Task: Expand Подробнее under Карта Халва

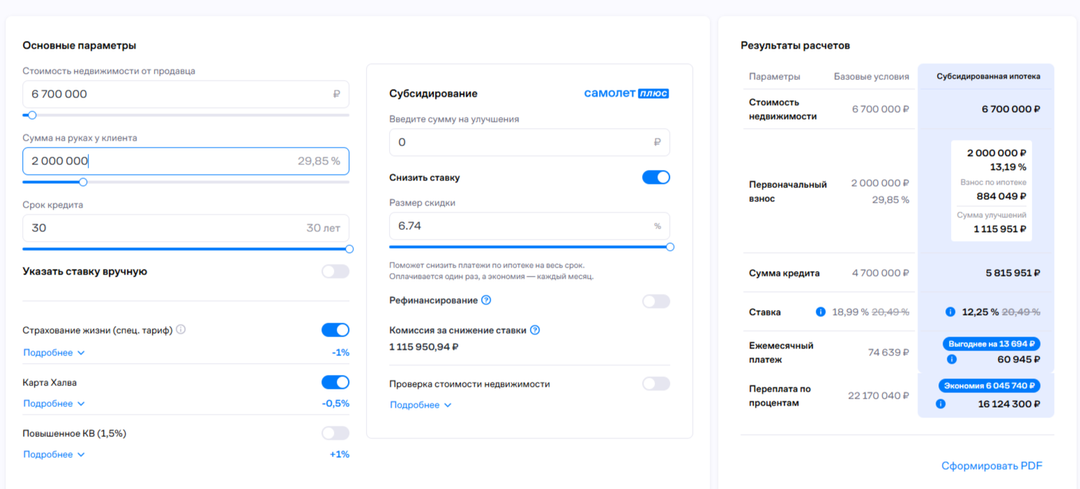Action: [54, 404]
